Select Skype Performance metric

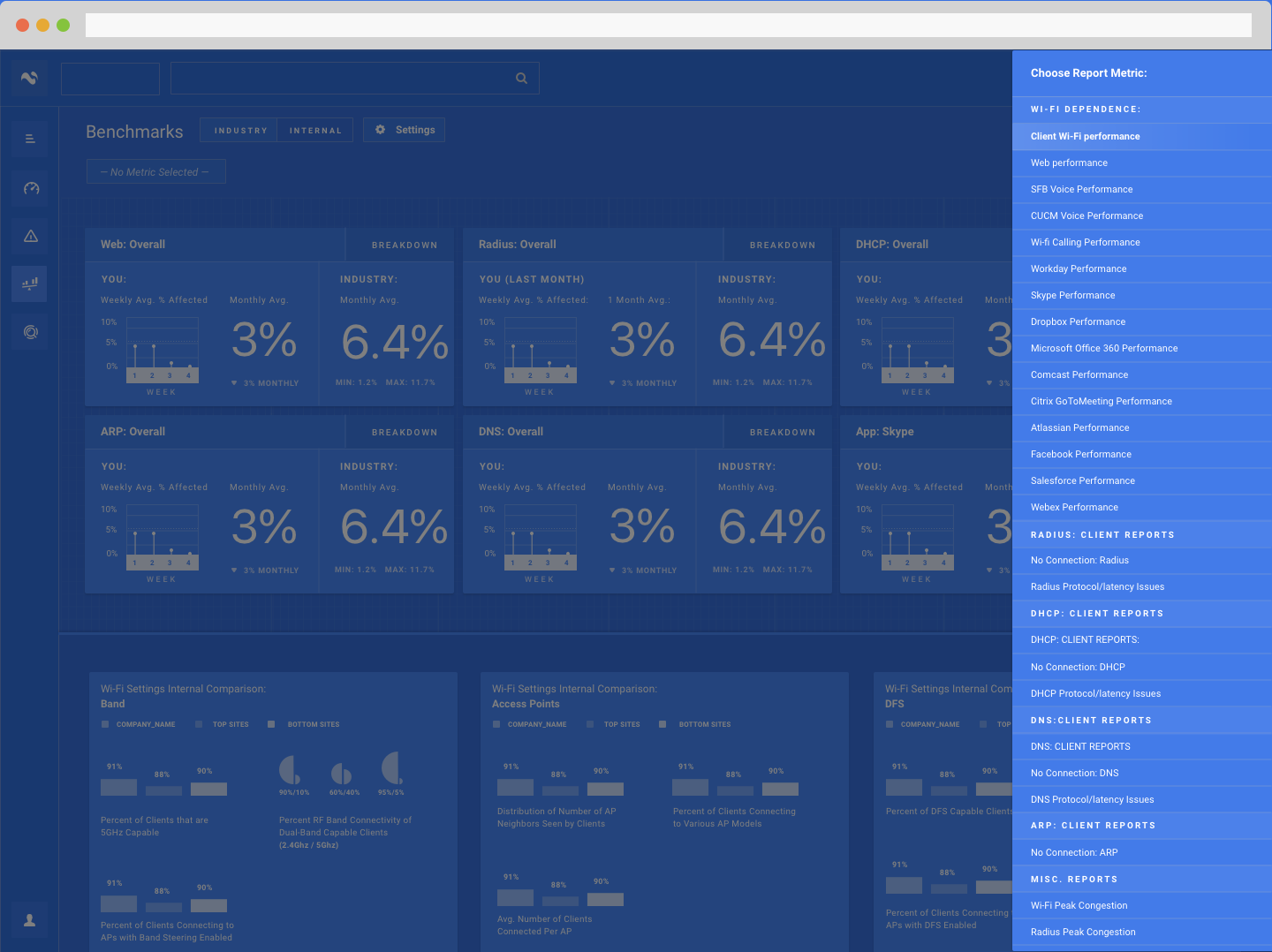click(1142, 295)
